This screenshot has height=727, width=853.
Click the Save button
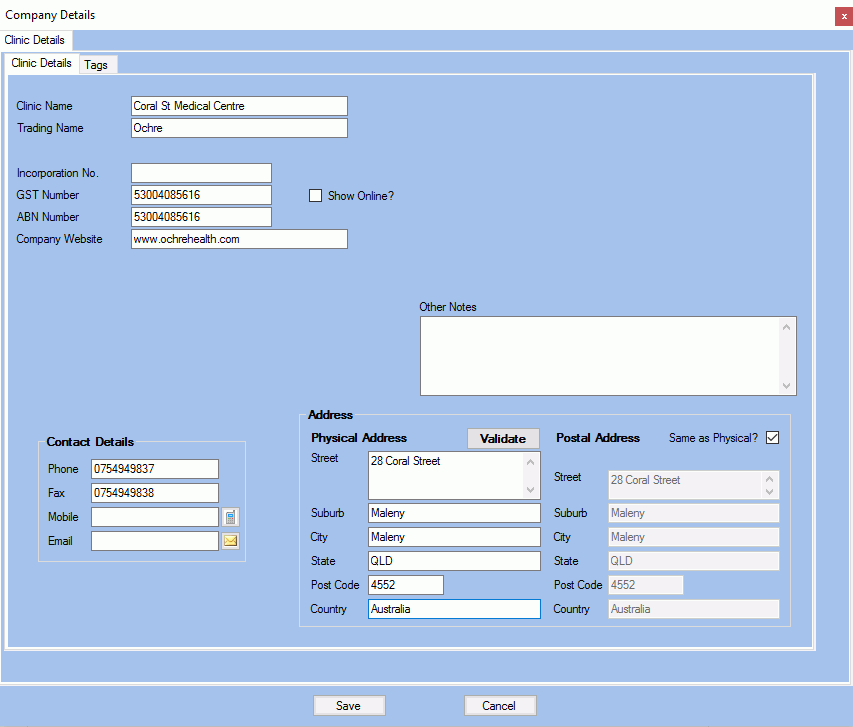(349, 705)
